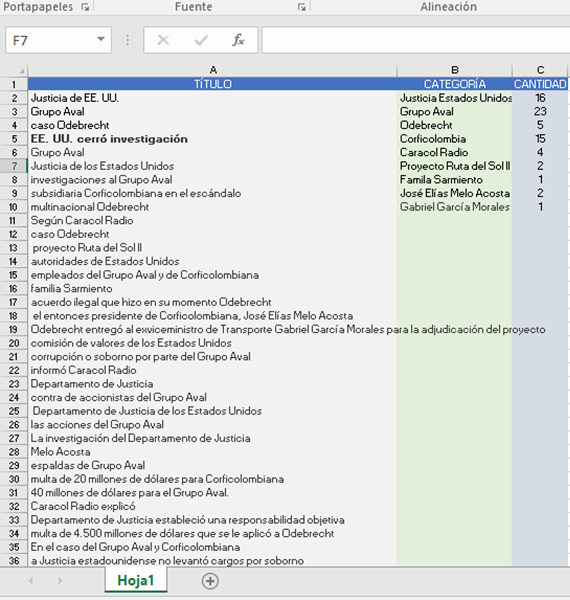This screenshot has width=570, height=600.
Task: Select cell 'Justicia de EE. UU.'
Action: point(213,98)
